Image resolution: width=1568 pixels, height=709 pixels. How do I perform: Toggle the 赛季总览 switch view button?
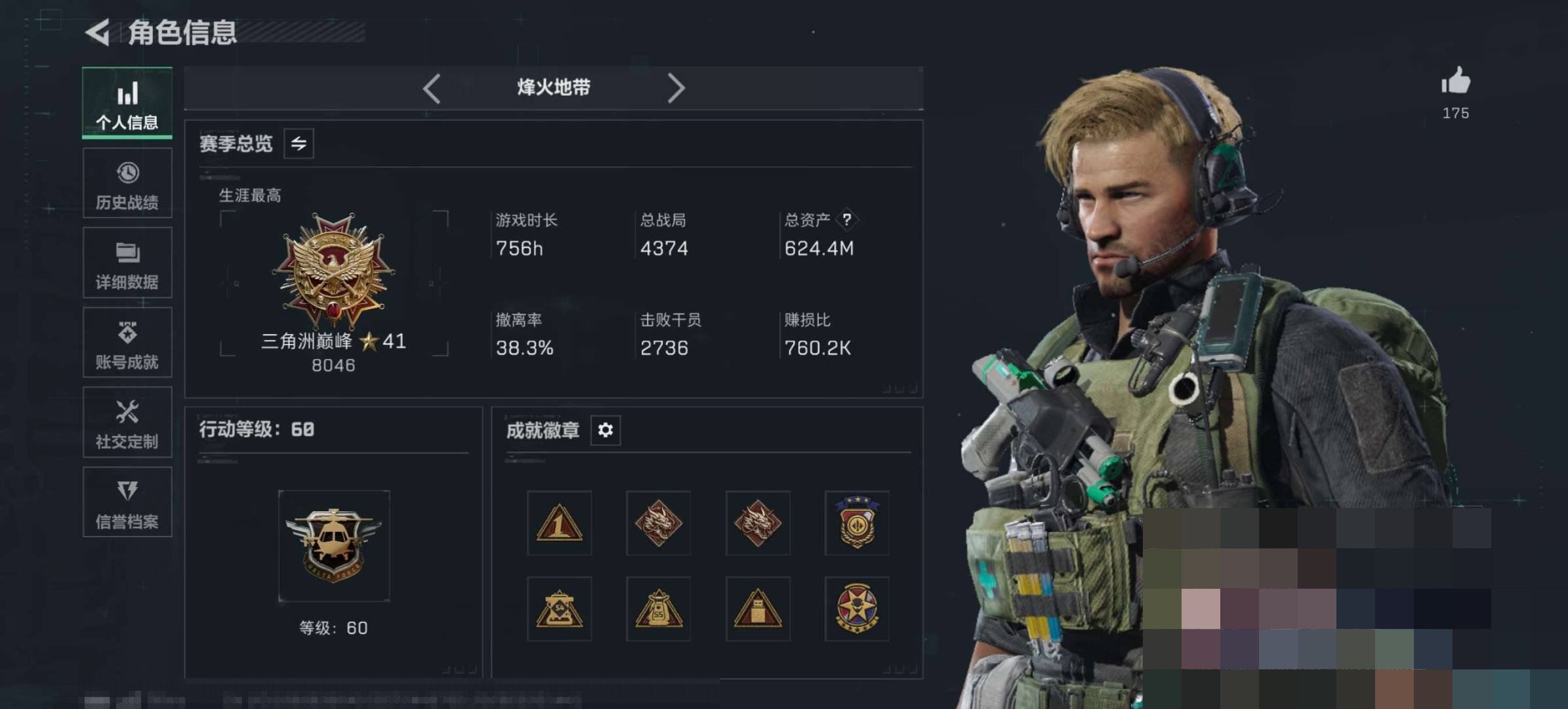299,144
